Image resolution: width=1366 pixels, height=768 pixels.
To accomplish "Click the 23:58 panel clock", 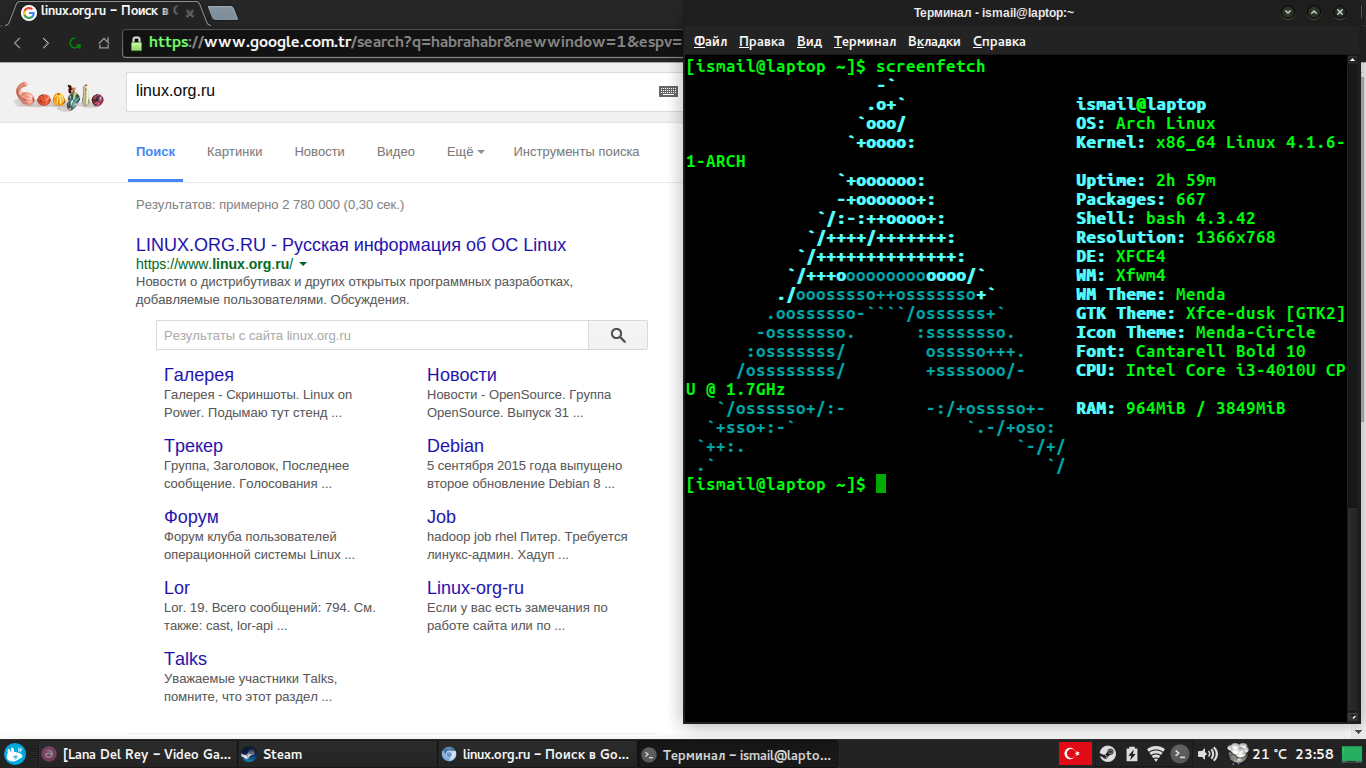I will coord(1313,754).
